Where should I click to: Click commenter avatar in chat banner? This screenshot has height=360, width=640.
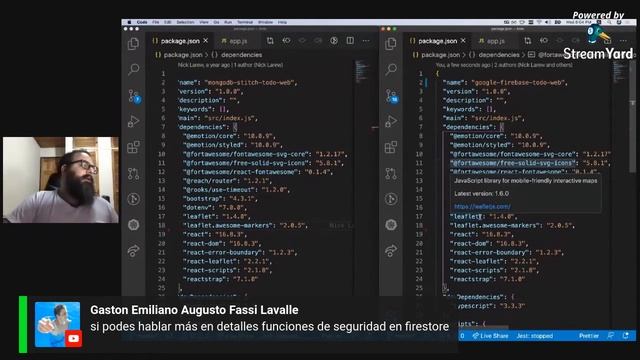click(58, 324)
